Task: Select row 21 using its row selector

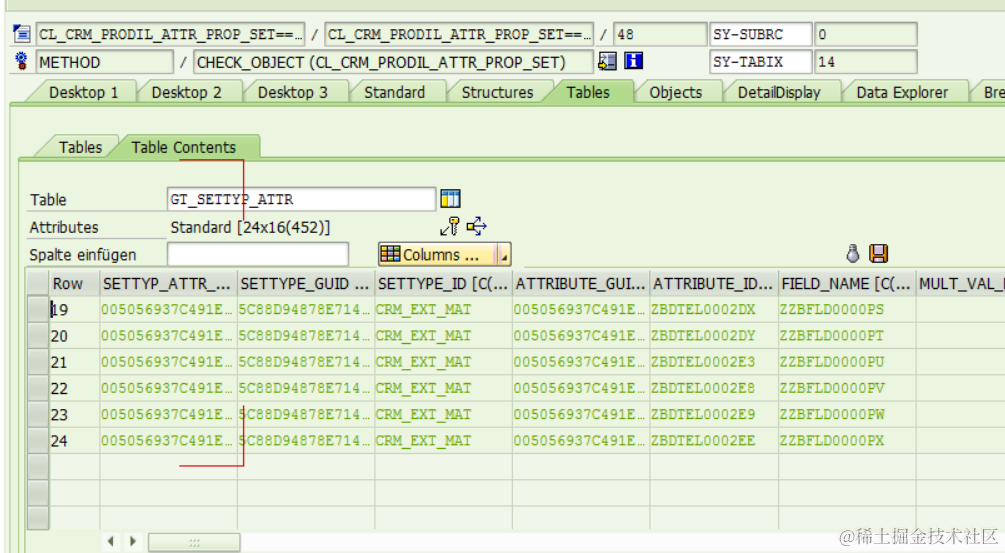Action: click(38, 362)
